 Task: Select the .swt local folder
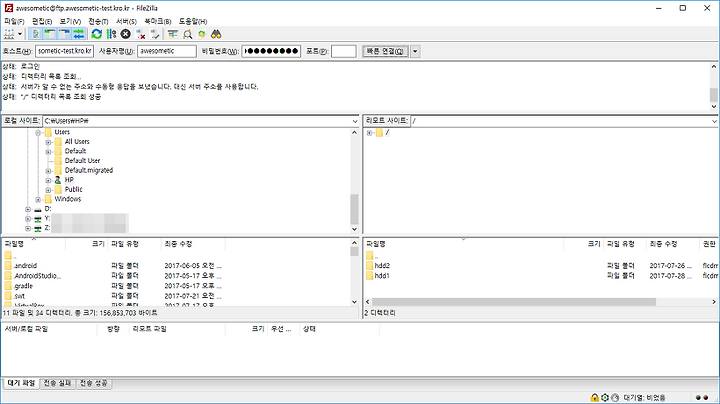pos(19,296)
